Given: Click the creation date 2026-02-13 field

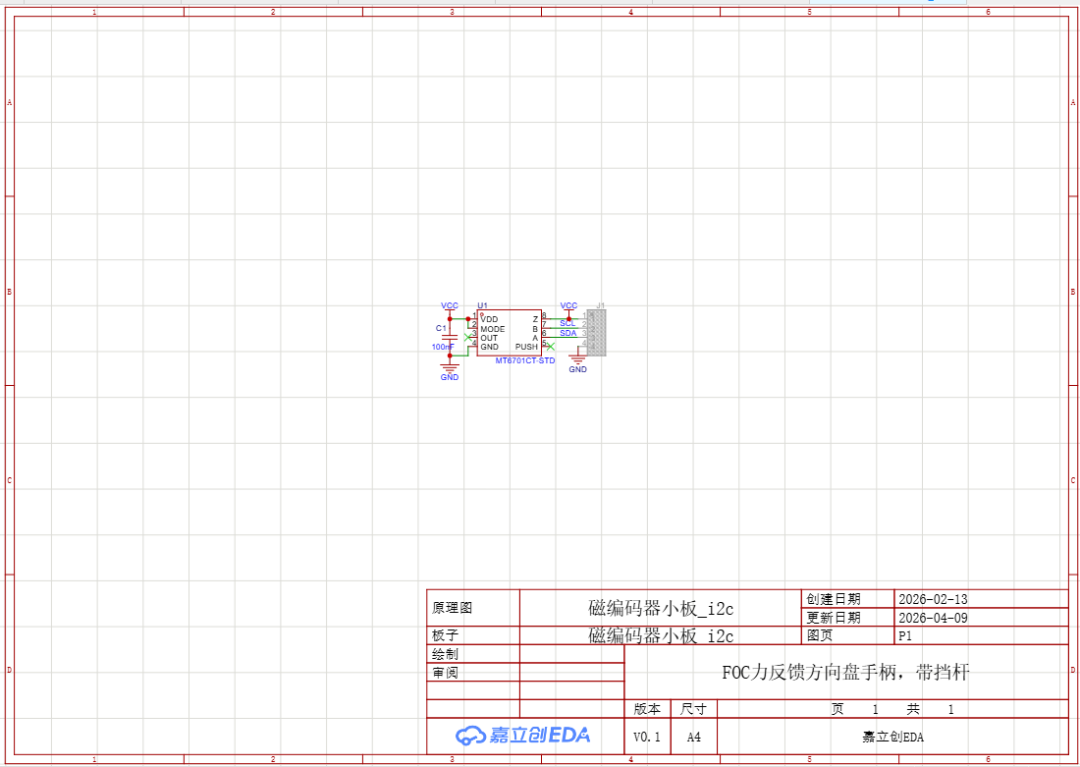Looking at the screenshot, I should (935, 599).
